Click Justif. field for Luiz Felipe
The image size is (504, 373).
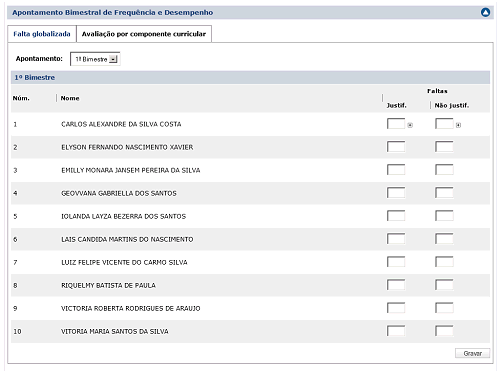[x=396, y=262]
